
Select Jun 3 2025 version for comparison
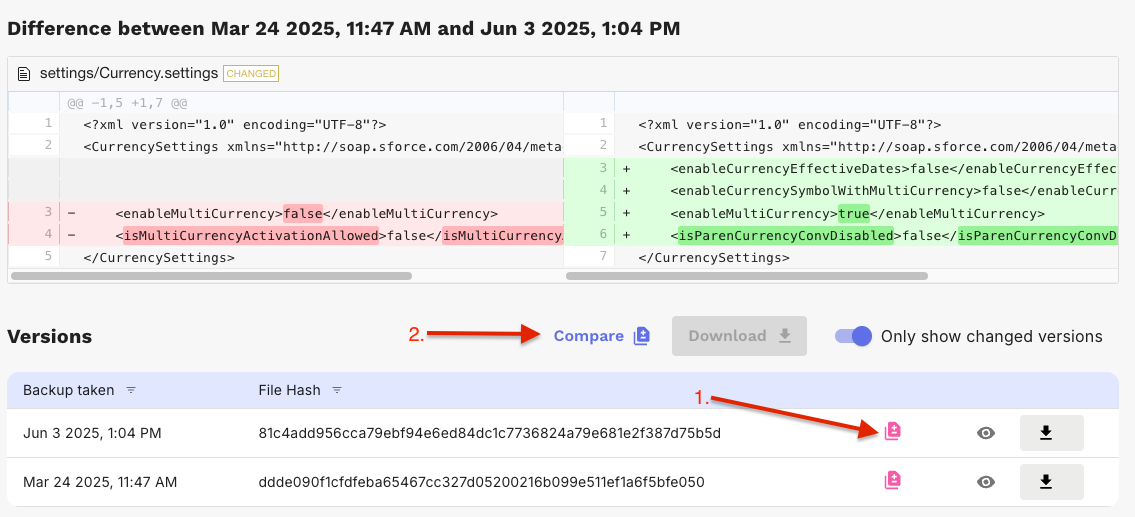[893, 432]
